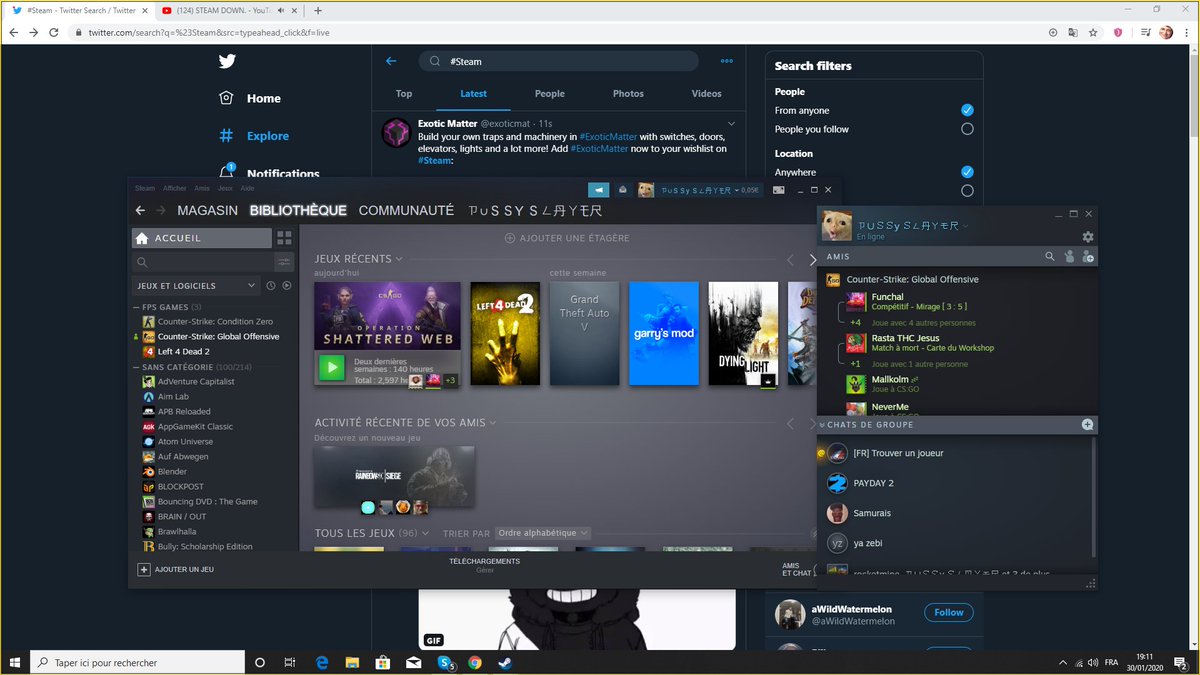Open Twitter search more options dots
This screenshot has width=1200, height=675.
coord(727,61)
